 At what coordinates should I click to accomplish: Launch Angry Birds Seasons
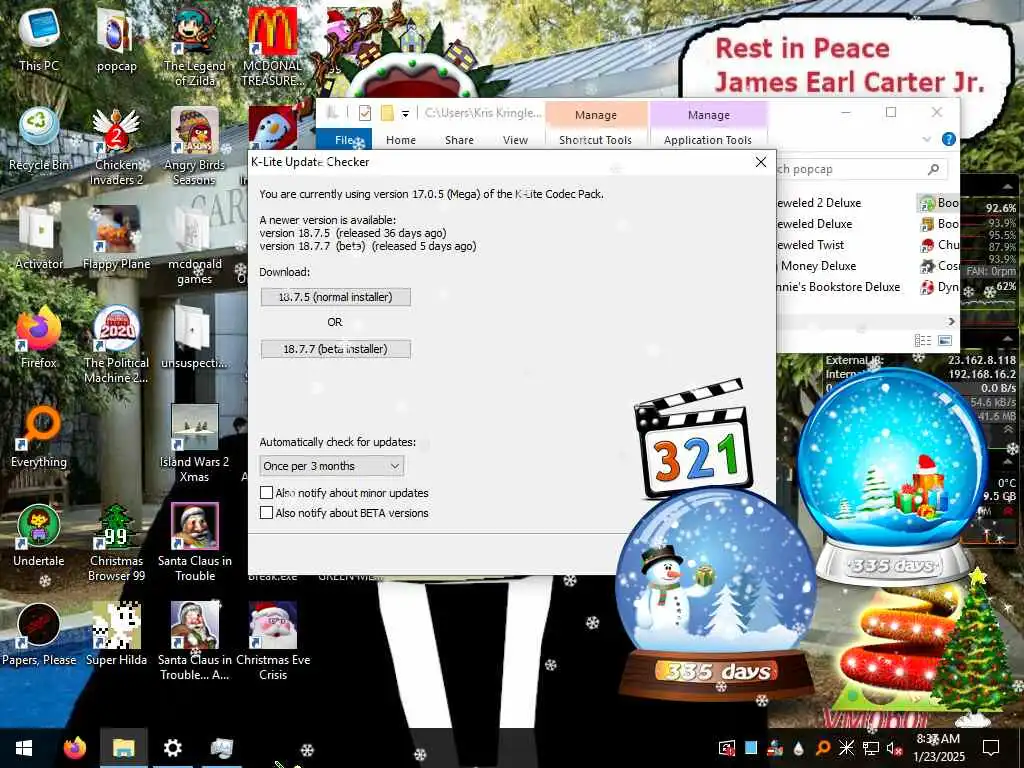click(x=195, y=146)
